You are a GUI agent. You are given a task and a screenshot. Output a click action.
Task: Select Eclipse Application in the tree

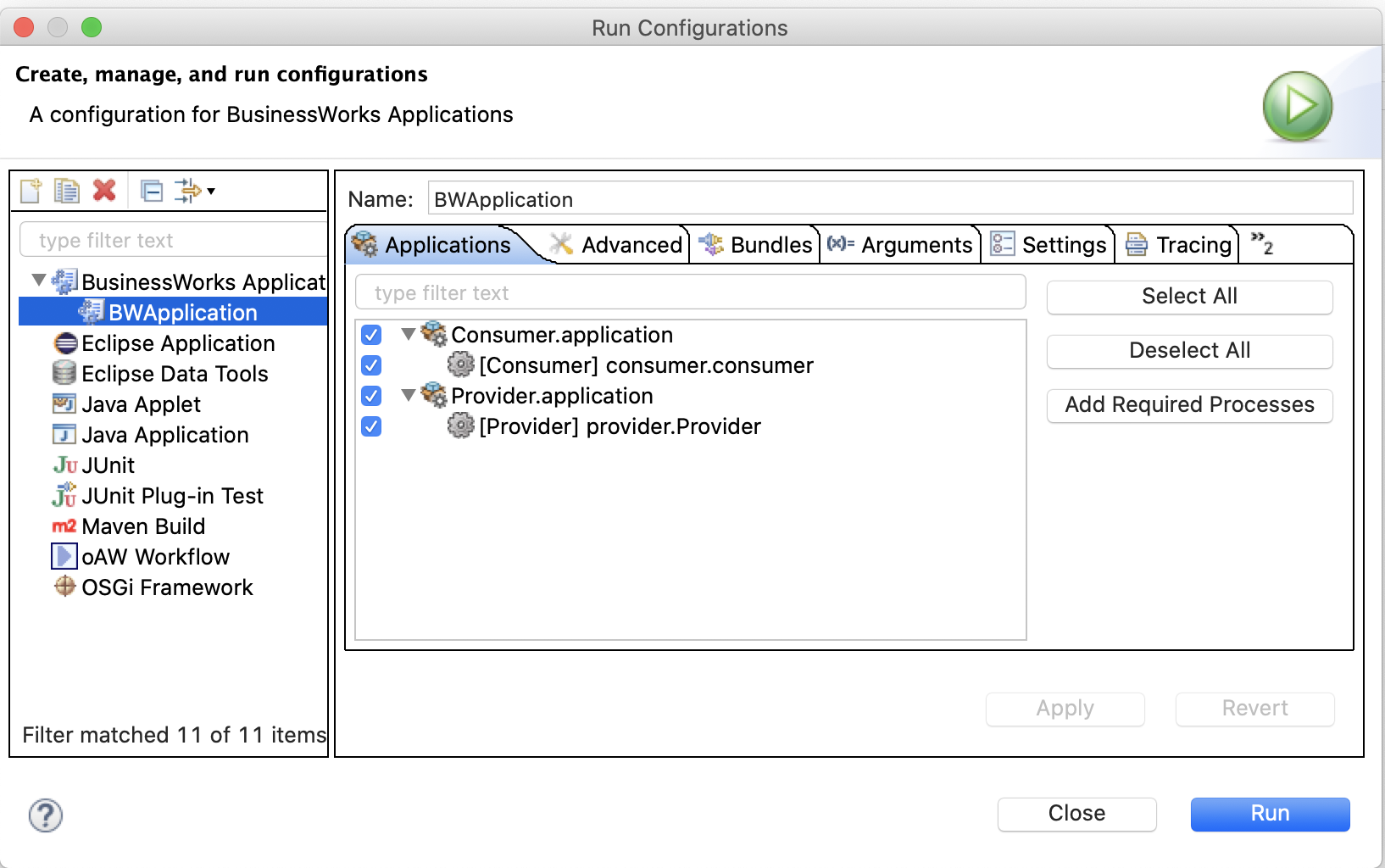pyautogui.click(x=178, y=343)
